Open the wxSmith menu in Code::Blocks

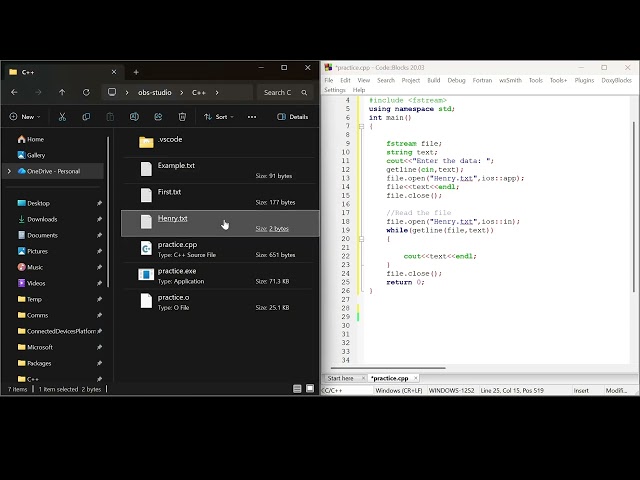510,80
